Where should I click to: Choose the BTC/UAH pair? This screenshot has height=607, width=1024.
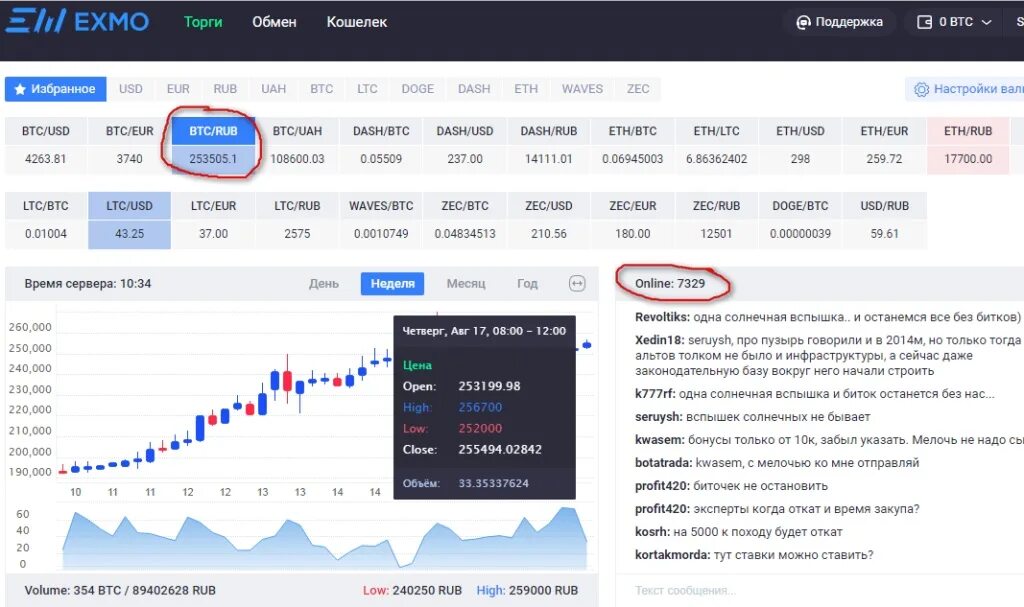297,145
